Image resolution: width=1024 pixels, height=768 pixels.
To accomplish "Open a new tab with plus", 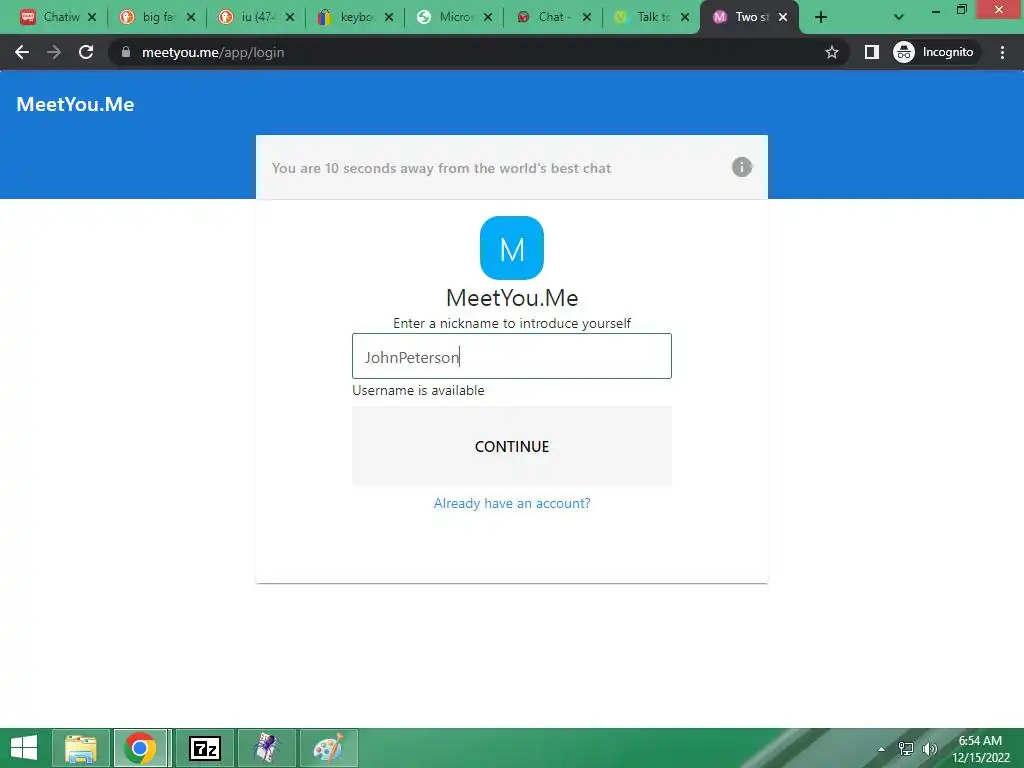I will (x=821, y=18).
